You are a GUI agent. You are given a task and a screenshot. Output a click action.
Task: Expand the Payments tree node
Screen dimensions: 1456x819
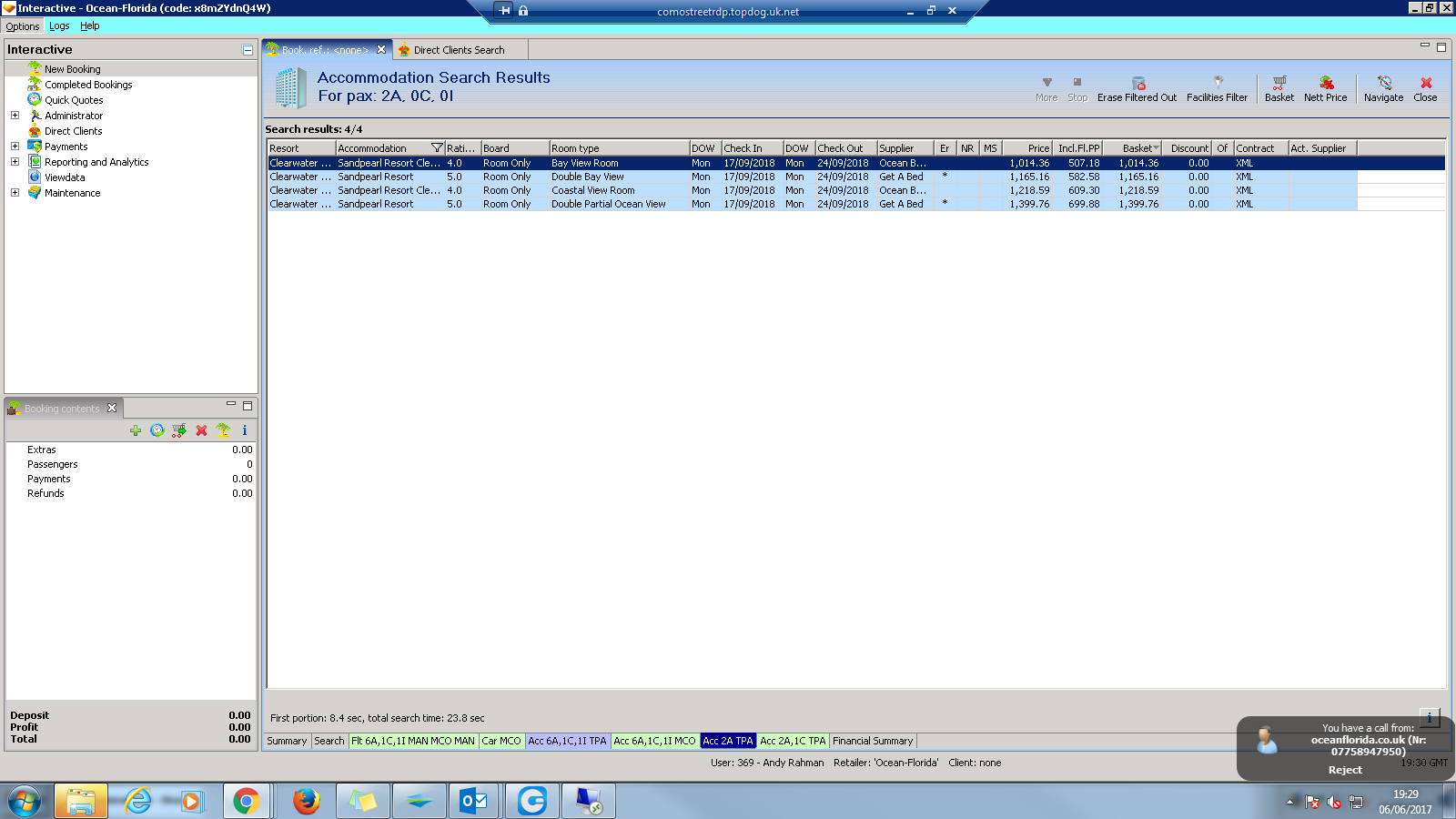[x=15, y=147]
